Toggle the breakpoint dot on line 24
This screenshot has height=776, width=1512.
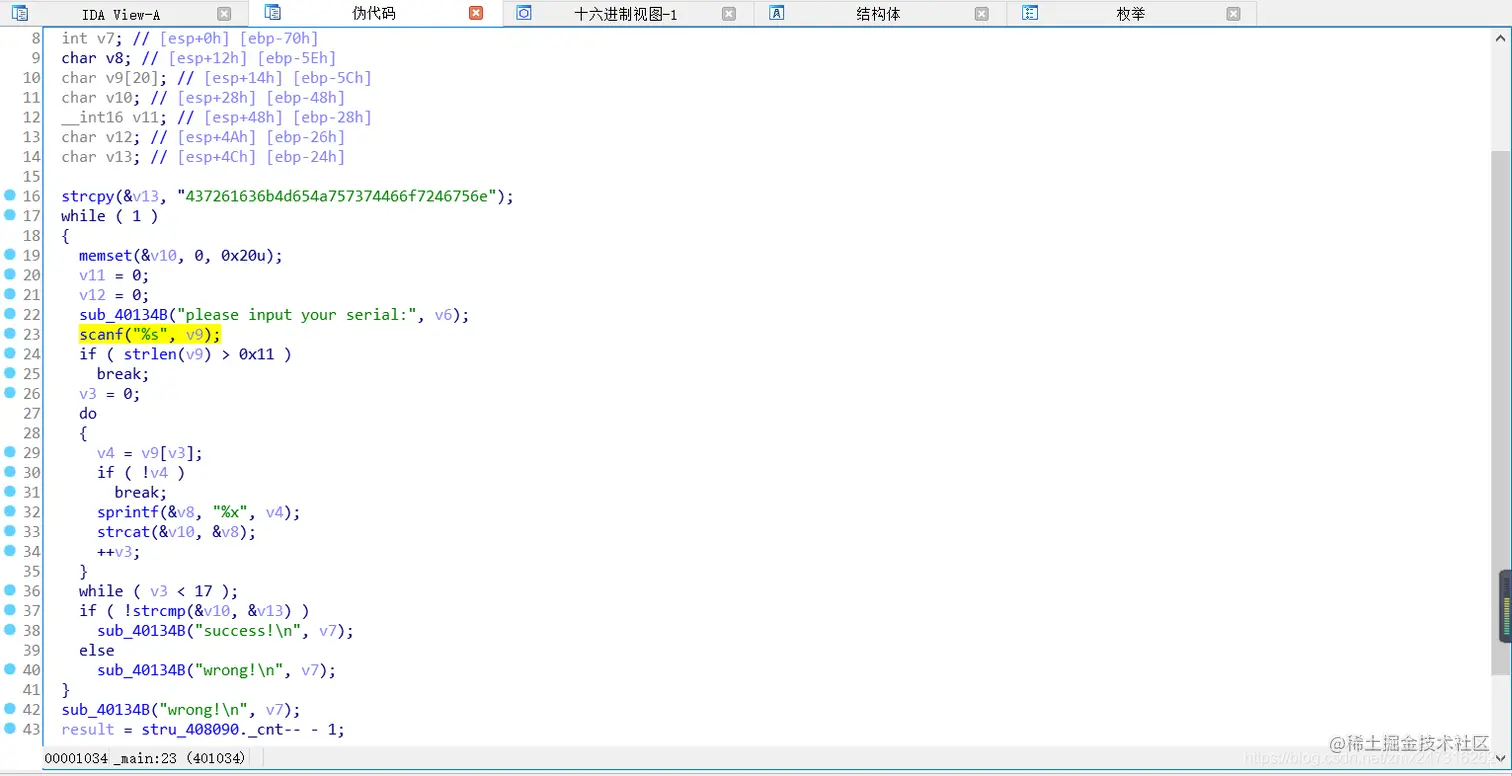[10, 354]
